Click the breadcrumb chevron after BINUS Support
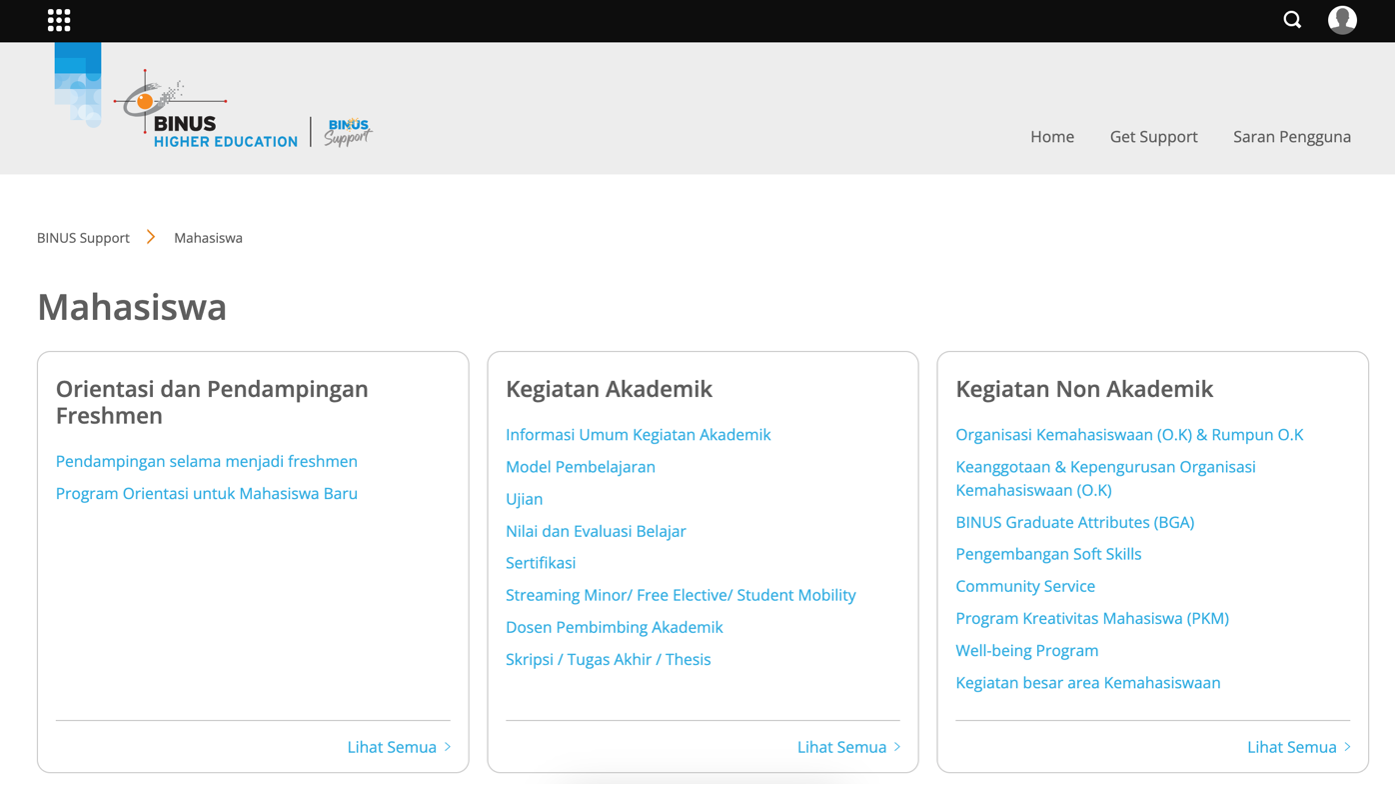 coord(150,237)
